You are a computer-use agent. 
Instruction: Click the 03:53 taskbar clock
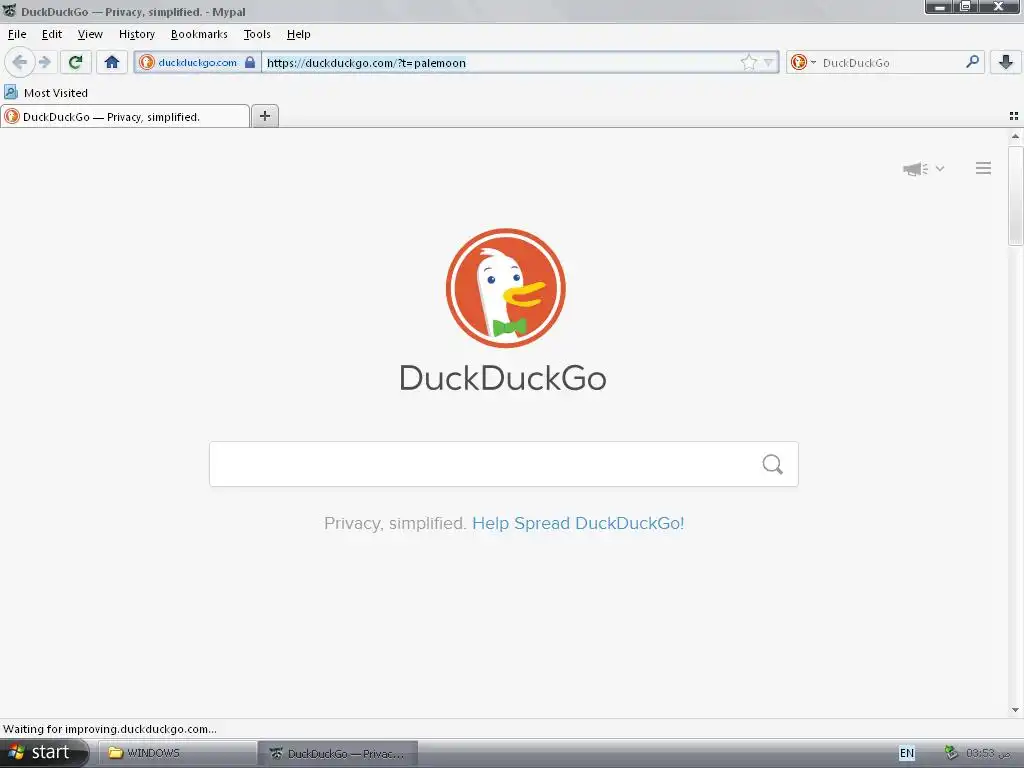pyautogui.click(x=987, y=754)
